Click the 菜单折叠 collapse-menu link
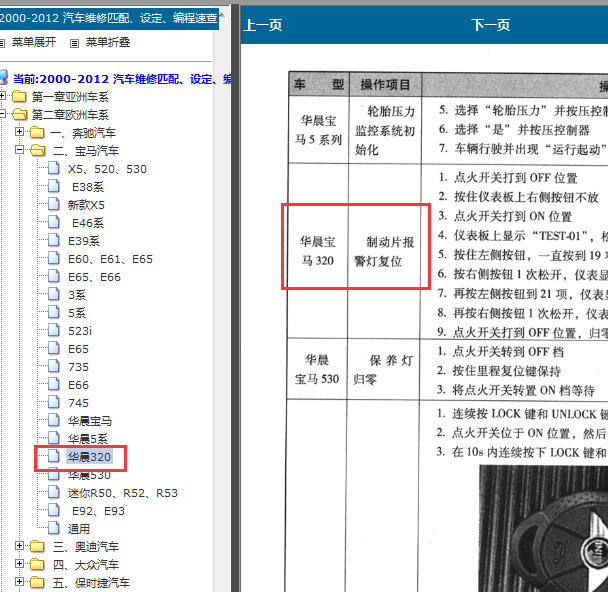 click(107, 42)
